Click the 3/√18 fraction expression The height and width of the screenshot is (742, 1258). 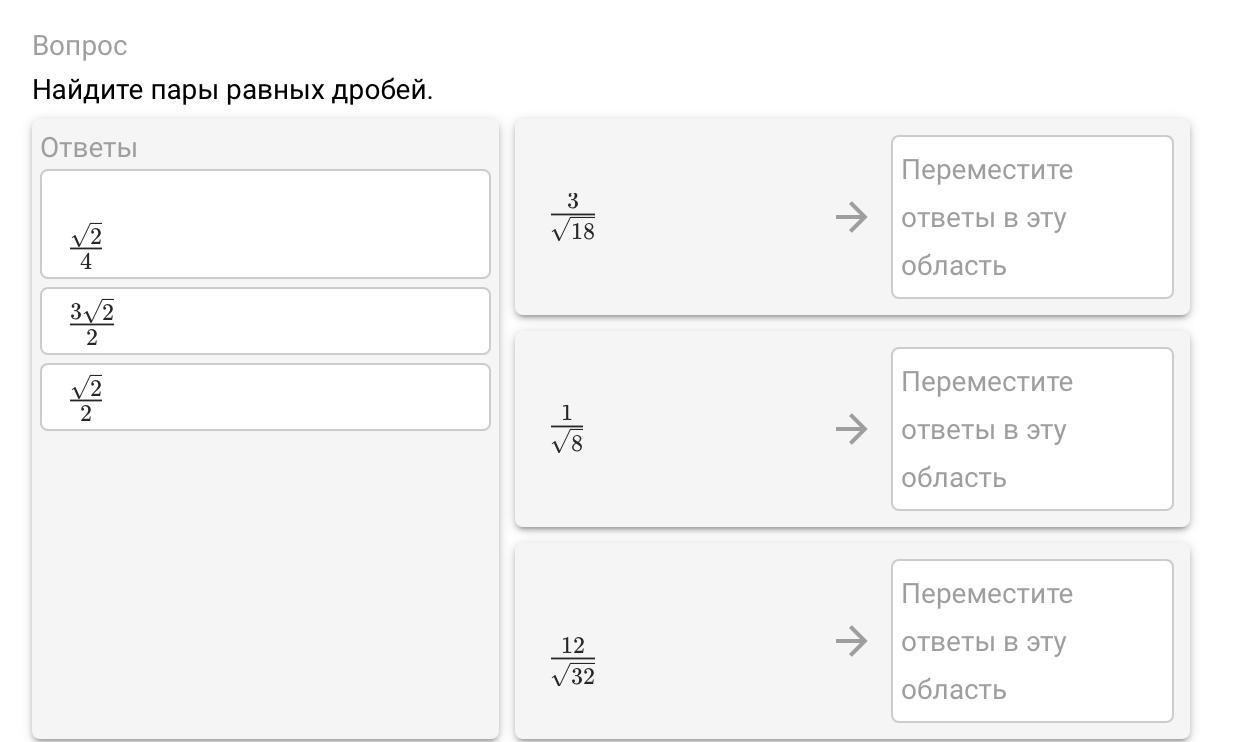(x=573, y=217)
